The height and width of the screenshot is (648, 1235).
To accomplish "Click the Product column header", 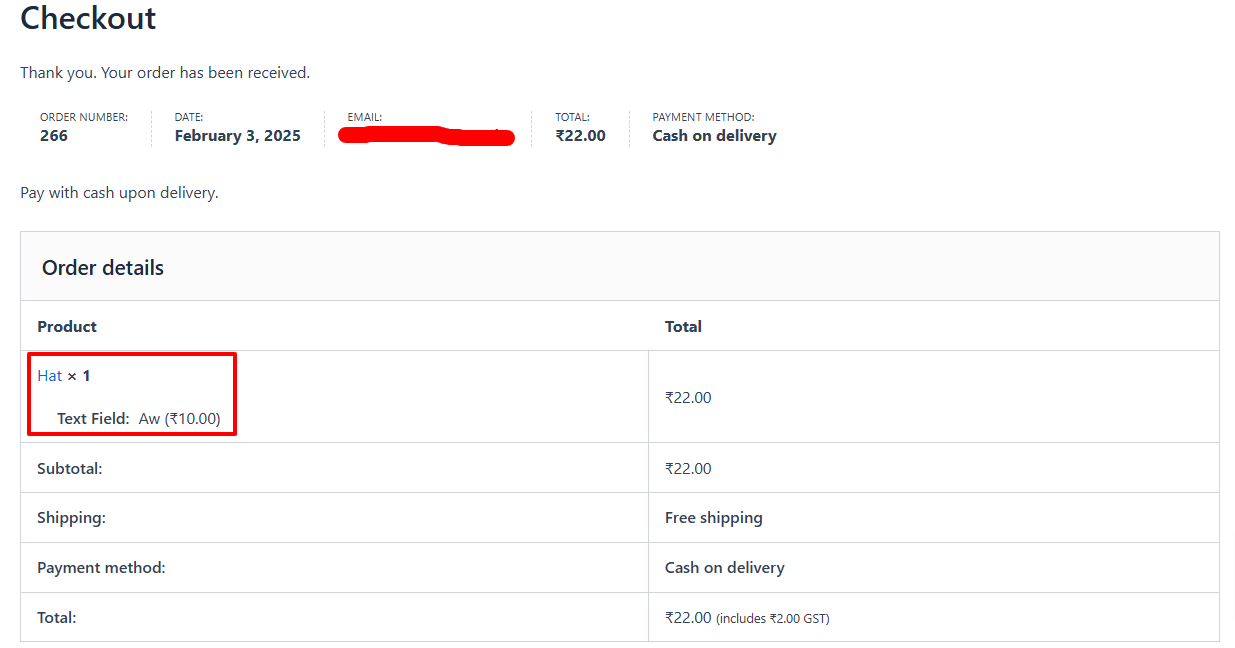I will coord(67,326).
